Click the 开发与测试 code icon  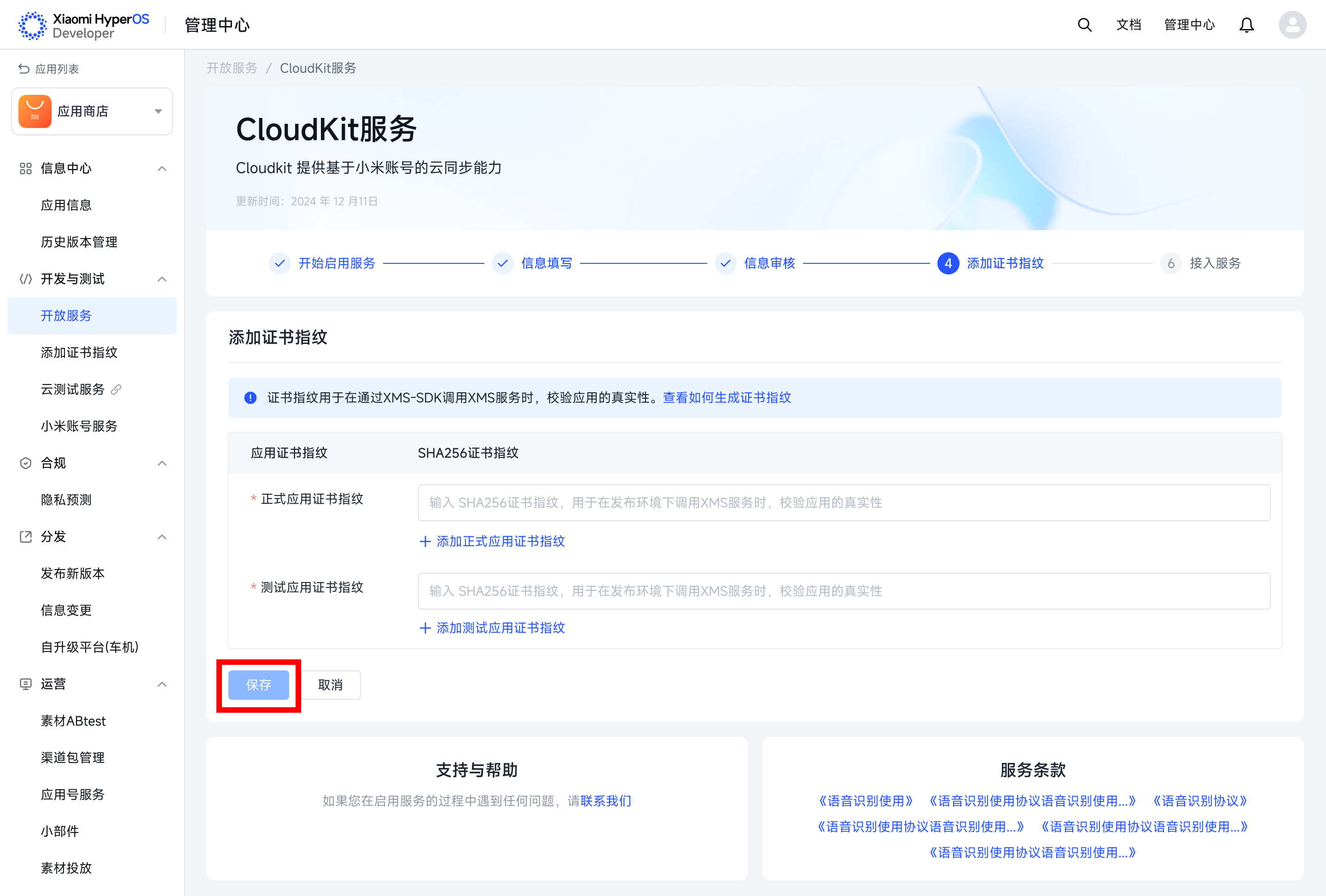pyautogui.click(x=26, y=279)
